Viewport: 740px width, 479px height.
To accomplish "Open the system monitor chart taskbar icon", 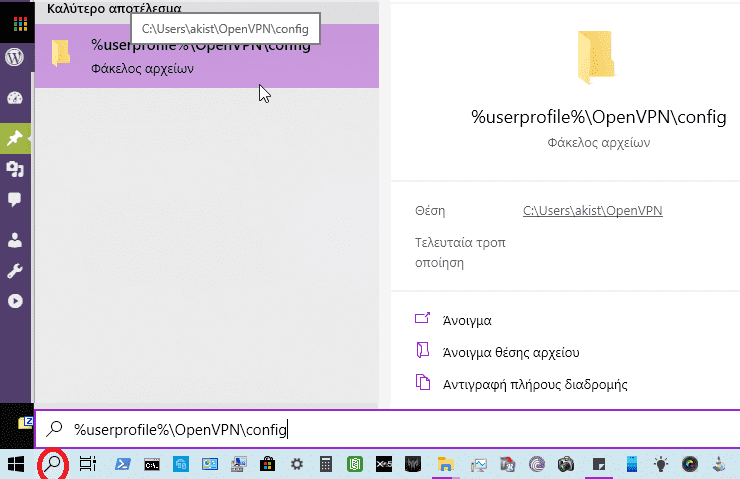I will coord(479,465).
